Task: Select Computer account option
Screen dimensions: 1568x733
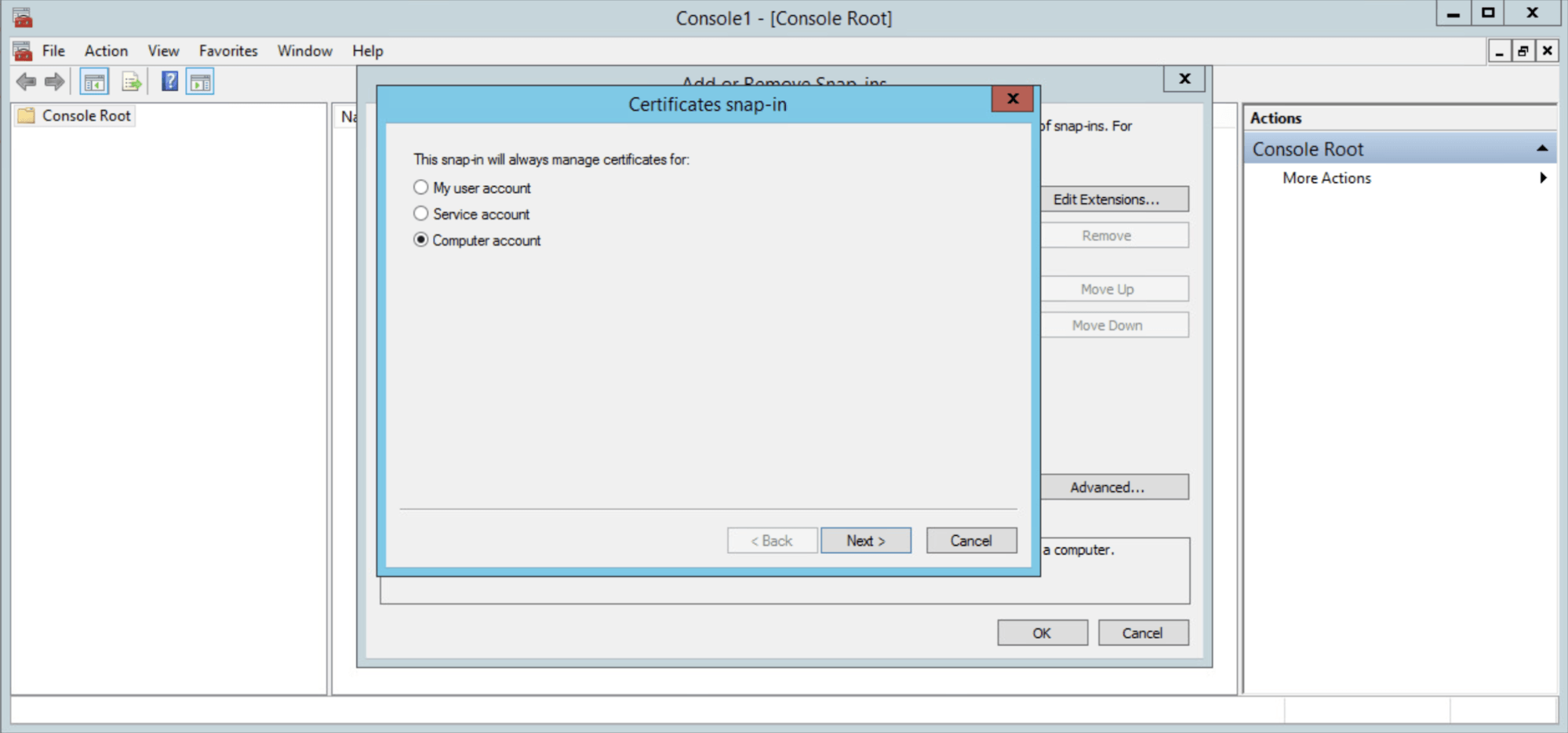Action: click(x=477, y=240)
